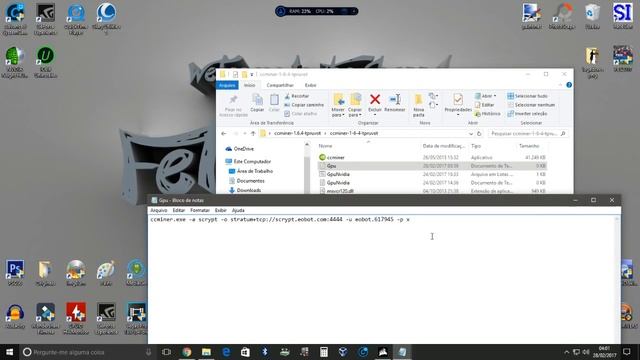Click the Cortana microphone icon
Image resolution: width=640 pixels, height=360 pixels.
[x=149, y=352]
